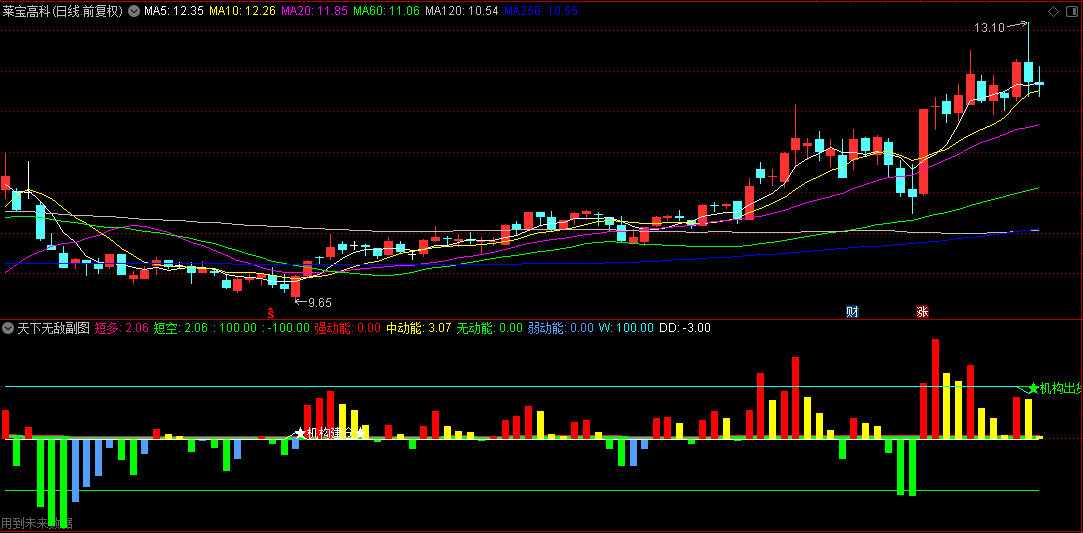Select the MA5: 12.35 indicator label
Screen dimensions: 1083x533
click(174, 11)
